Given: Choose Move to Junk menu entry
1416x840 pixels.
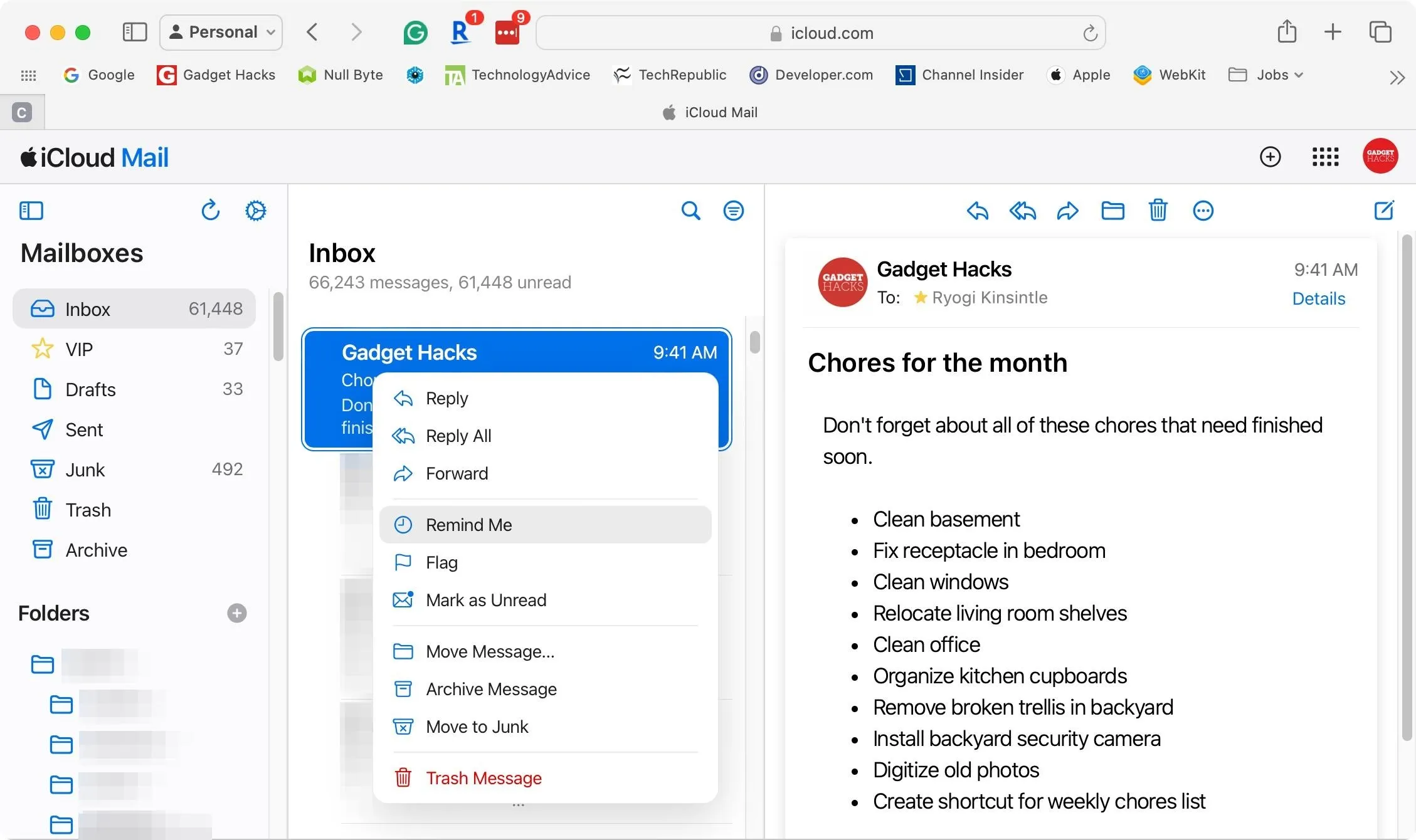Looking at the screenshot, I should (x=545, y=727).
